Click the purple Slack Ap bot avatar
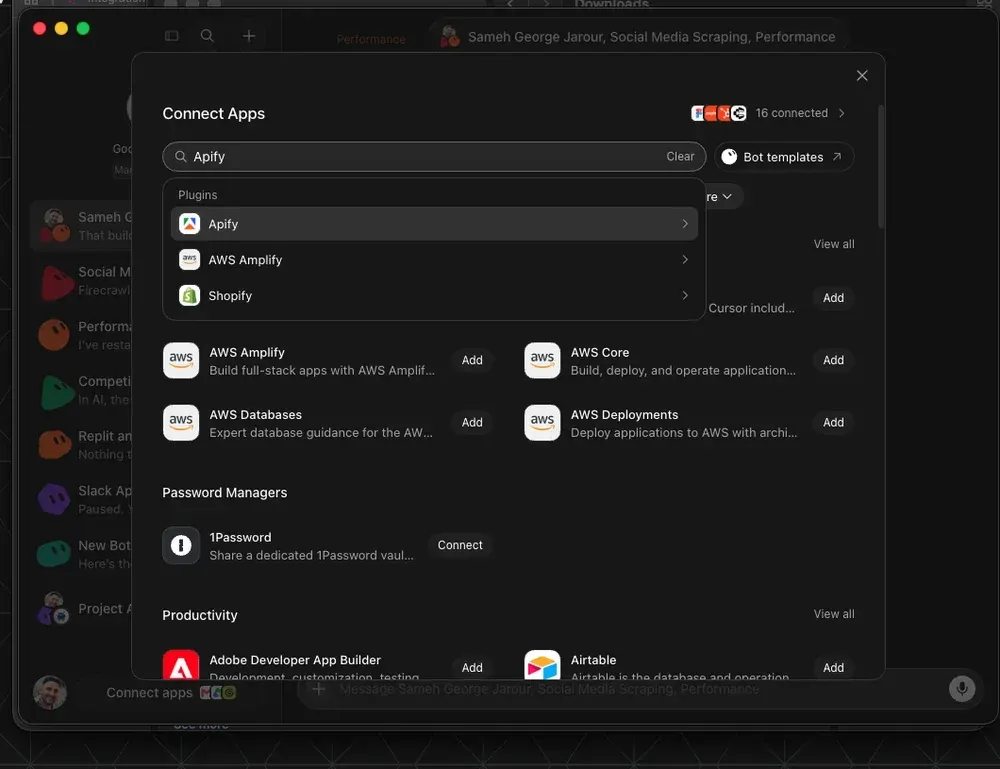Screen dimensions: 1000x769 pyautogui.click(x=54, y=499)
